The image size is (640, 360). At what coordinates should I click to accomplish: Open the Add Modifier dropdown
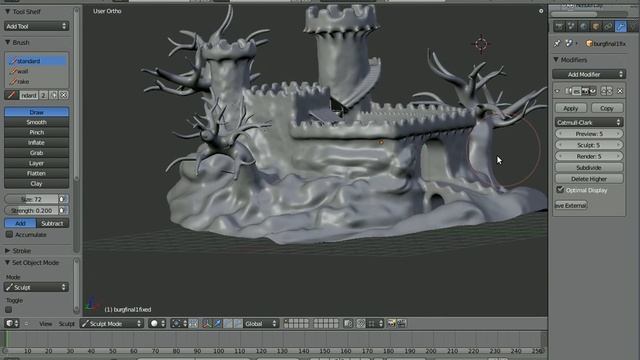point(589,74)
